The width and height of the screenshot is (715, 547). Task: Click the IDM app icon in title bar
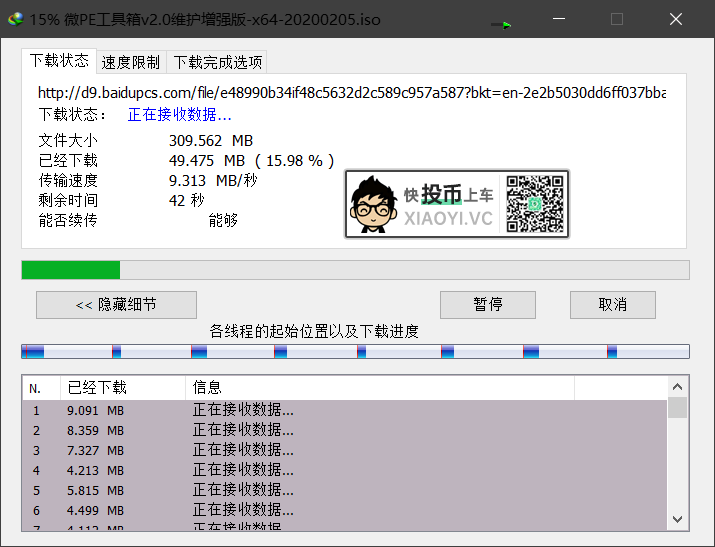(x=14, y=19)
